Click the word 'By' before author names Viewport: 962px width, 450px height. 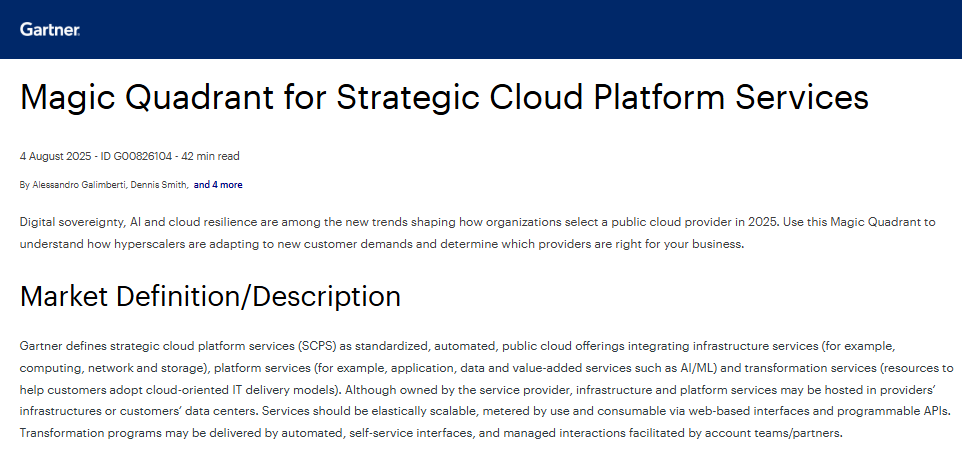click(x=25, y=185)
